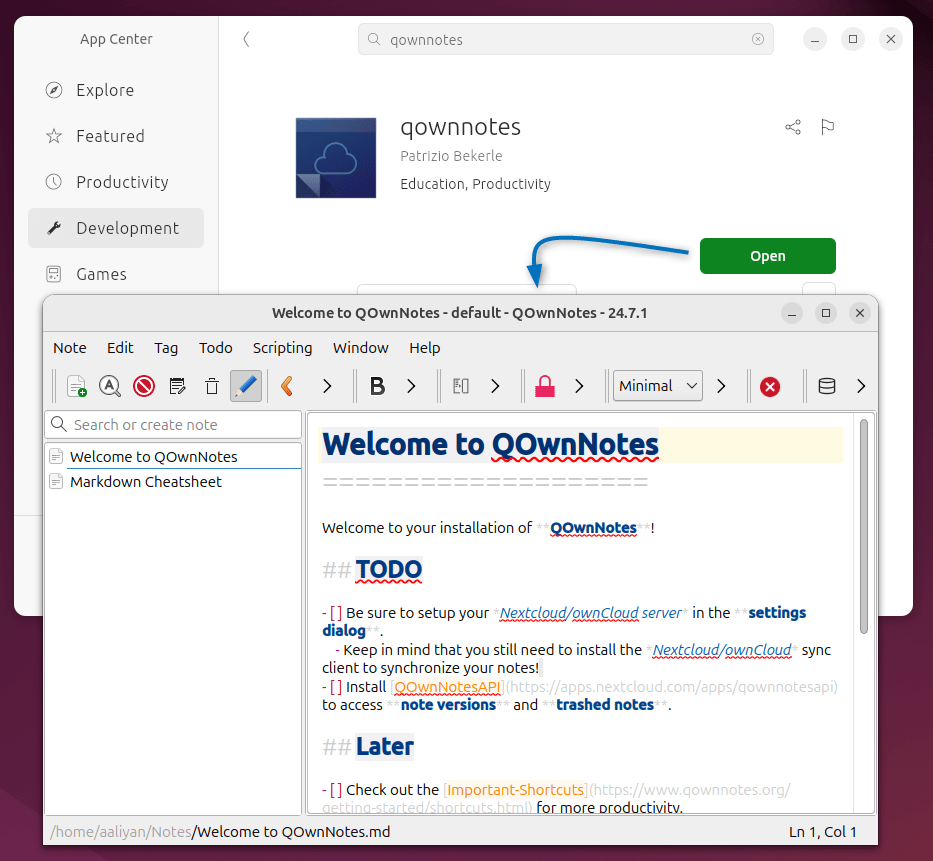Open the Scripting menu

point(282,348)
